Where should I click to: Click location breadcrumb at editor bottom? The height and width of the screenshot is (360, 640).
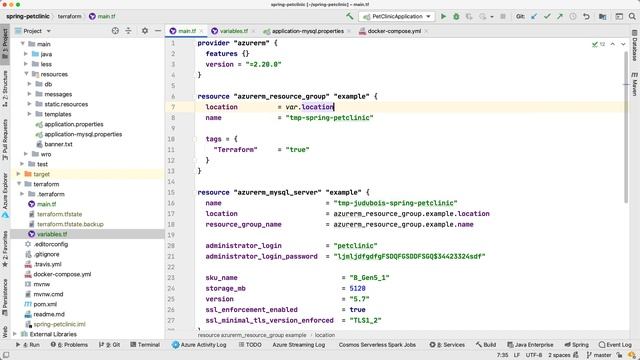click(x=325, y=335)
